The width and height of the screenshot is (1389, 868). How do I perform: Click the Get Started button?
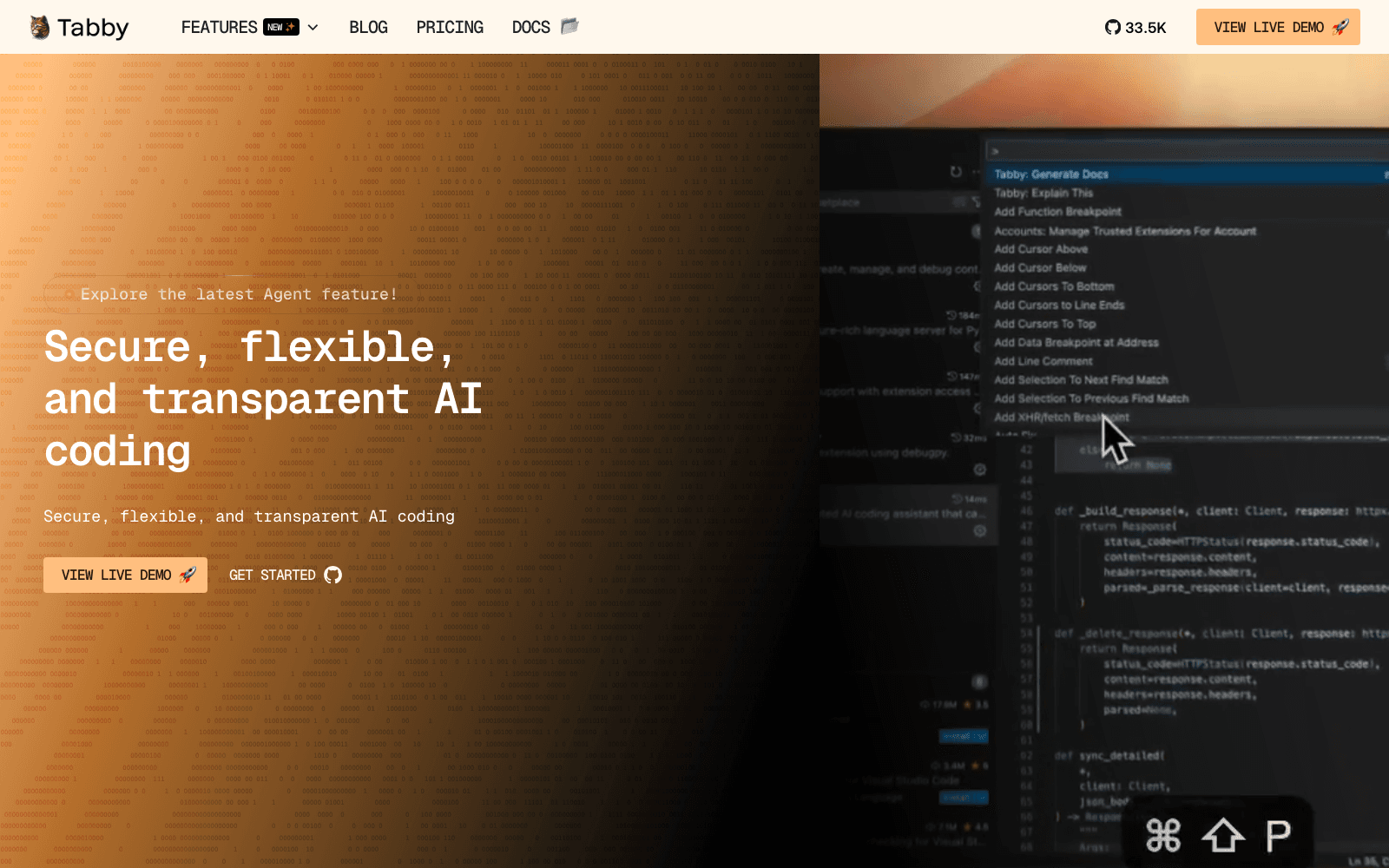tap(285, 575)
